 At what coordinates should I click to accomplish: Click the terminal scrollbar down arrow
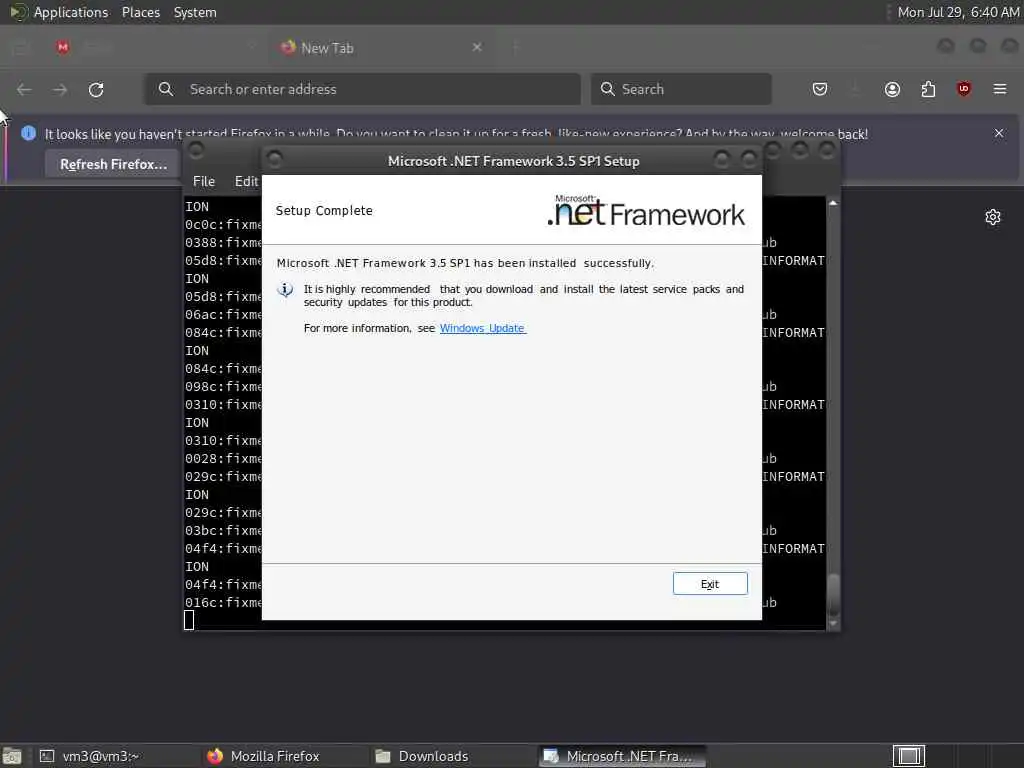tap(833, 623)
